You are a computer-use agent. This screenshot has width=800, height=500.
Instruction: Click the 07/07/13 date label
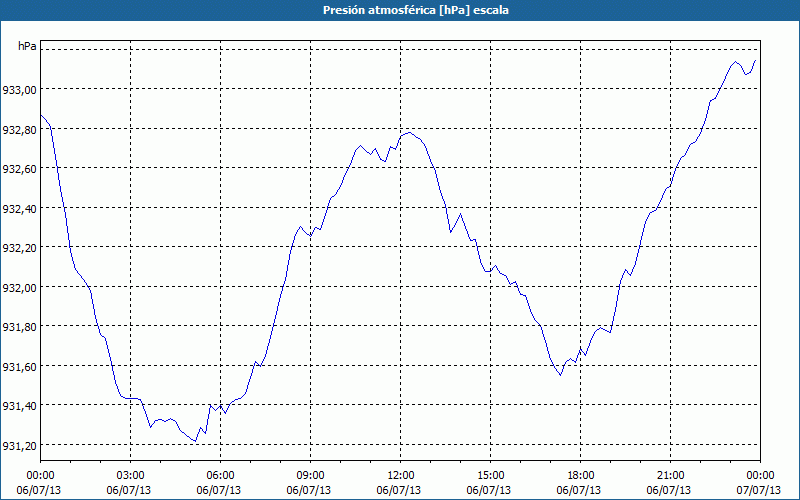(x=759, y=490)
